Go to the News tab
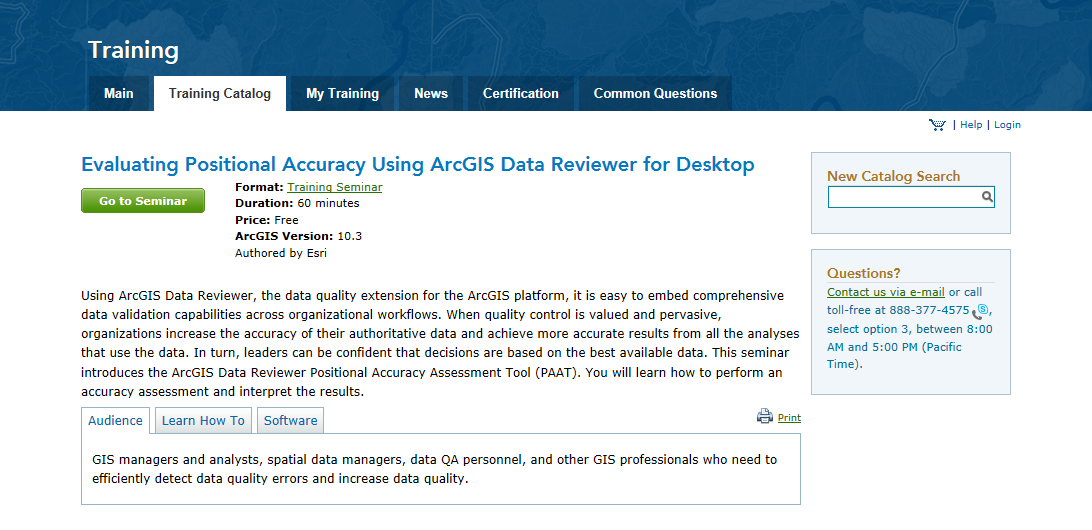This screenshot has height=530, width=1092. pos(431,94)
